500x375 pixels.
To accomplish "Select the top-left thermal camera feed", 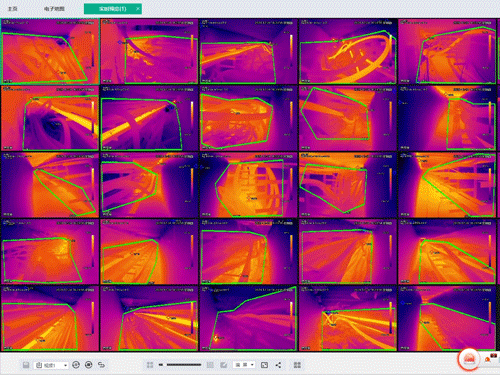I will point(50,51).
